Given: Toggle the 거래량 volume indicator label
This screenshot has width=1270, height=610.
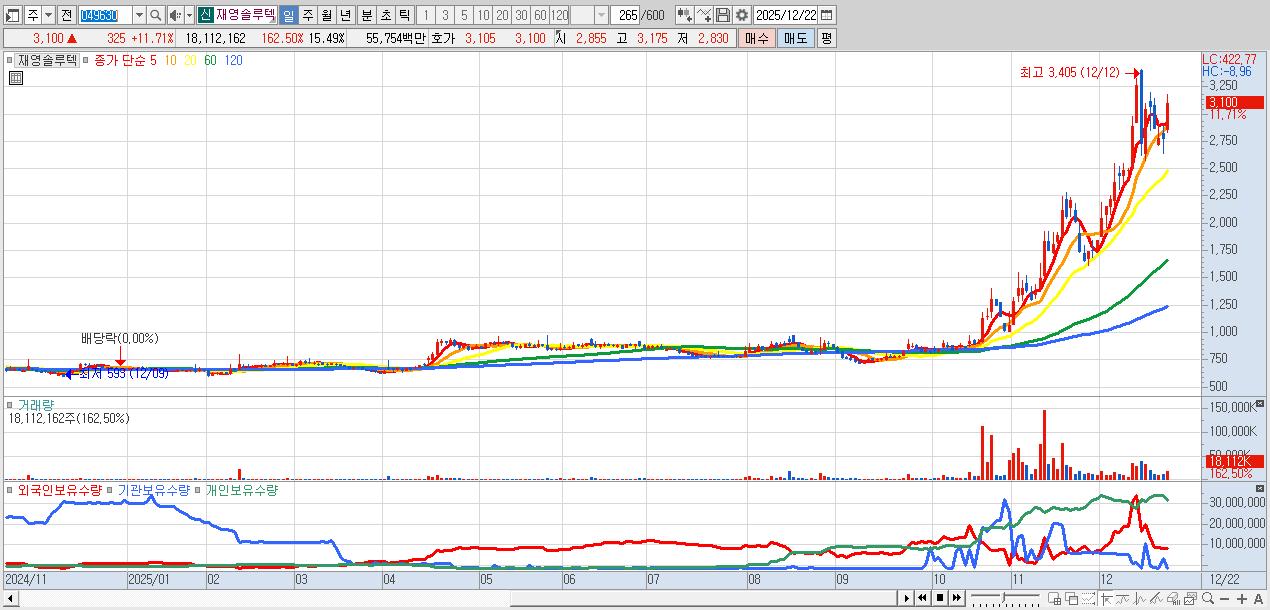Looking at the screenshot, I should tap(37, 405).
